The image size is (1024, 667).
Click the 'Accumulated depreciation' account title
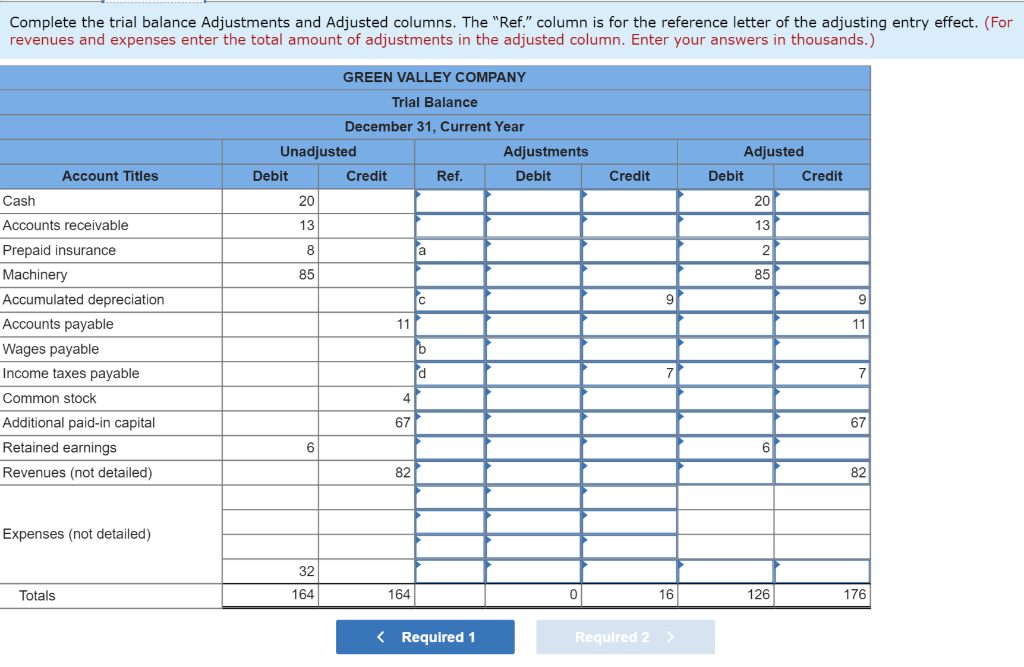(84, 300)
